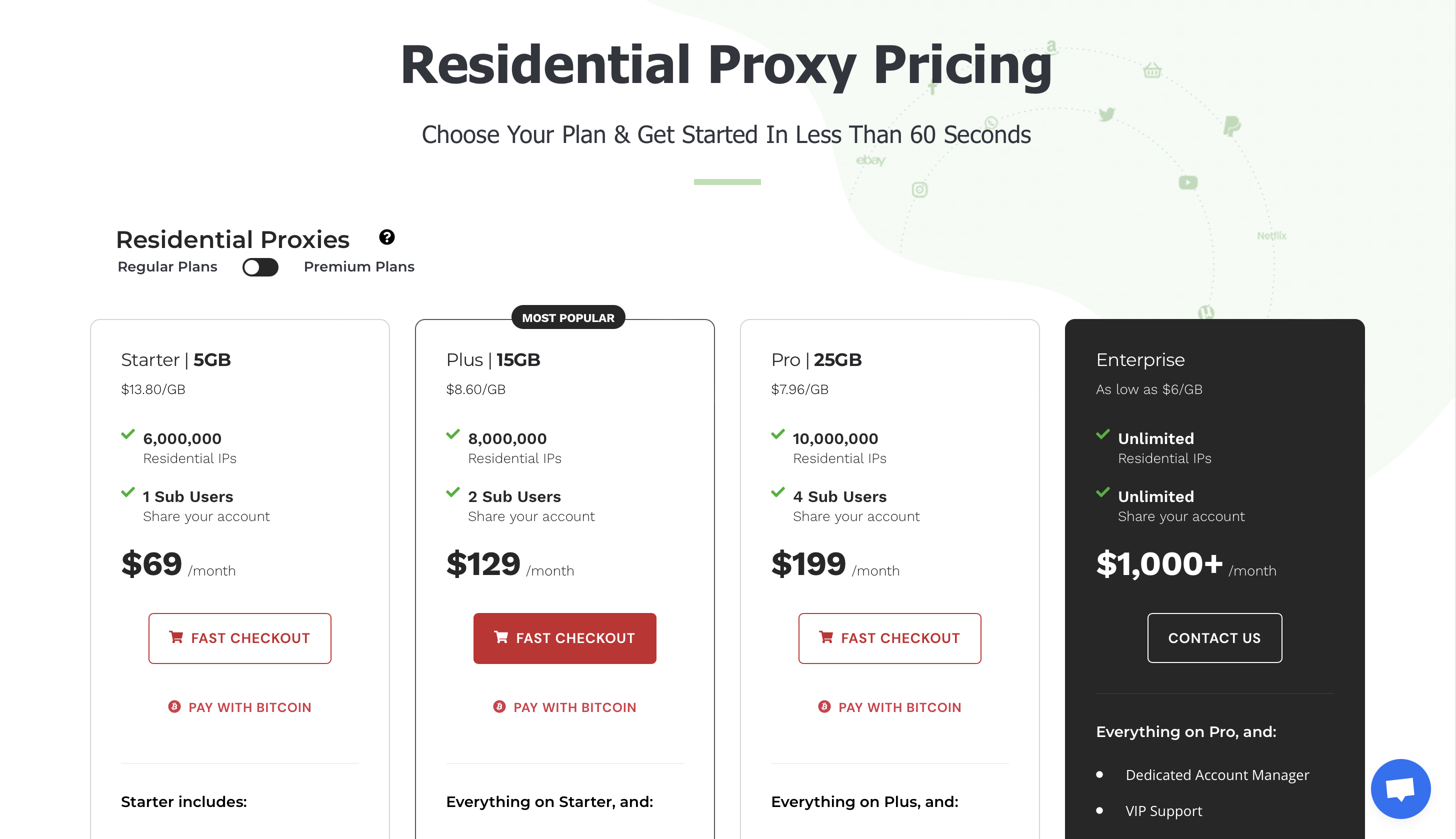Click the Most Popular badge
Viewport: 1456px width, 839px height.
[567, 317]
